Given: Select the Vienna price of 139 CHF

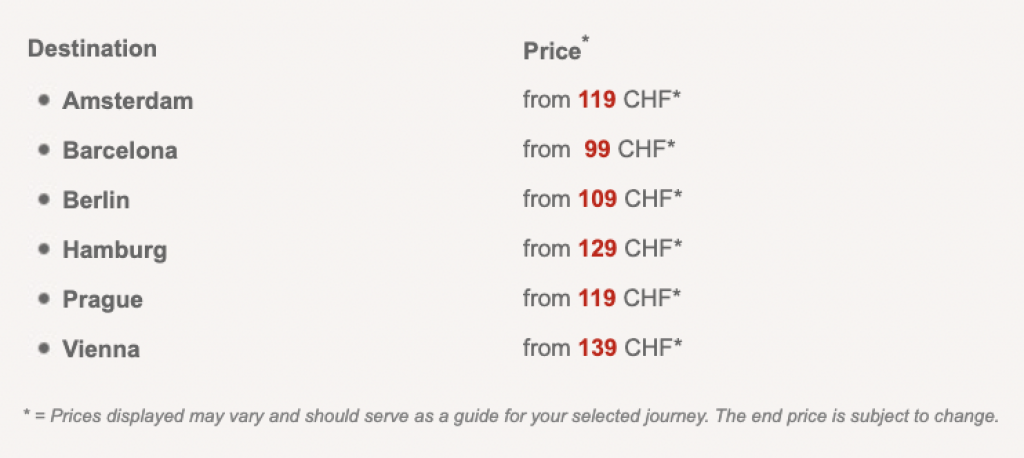Looking at the screenshot, I should point(602,348).
